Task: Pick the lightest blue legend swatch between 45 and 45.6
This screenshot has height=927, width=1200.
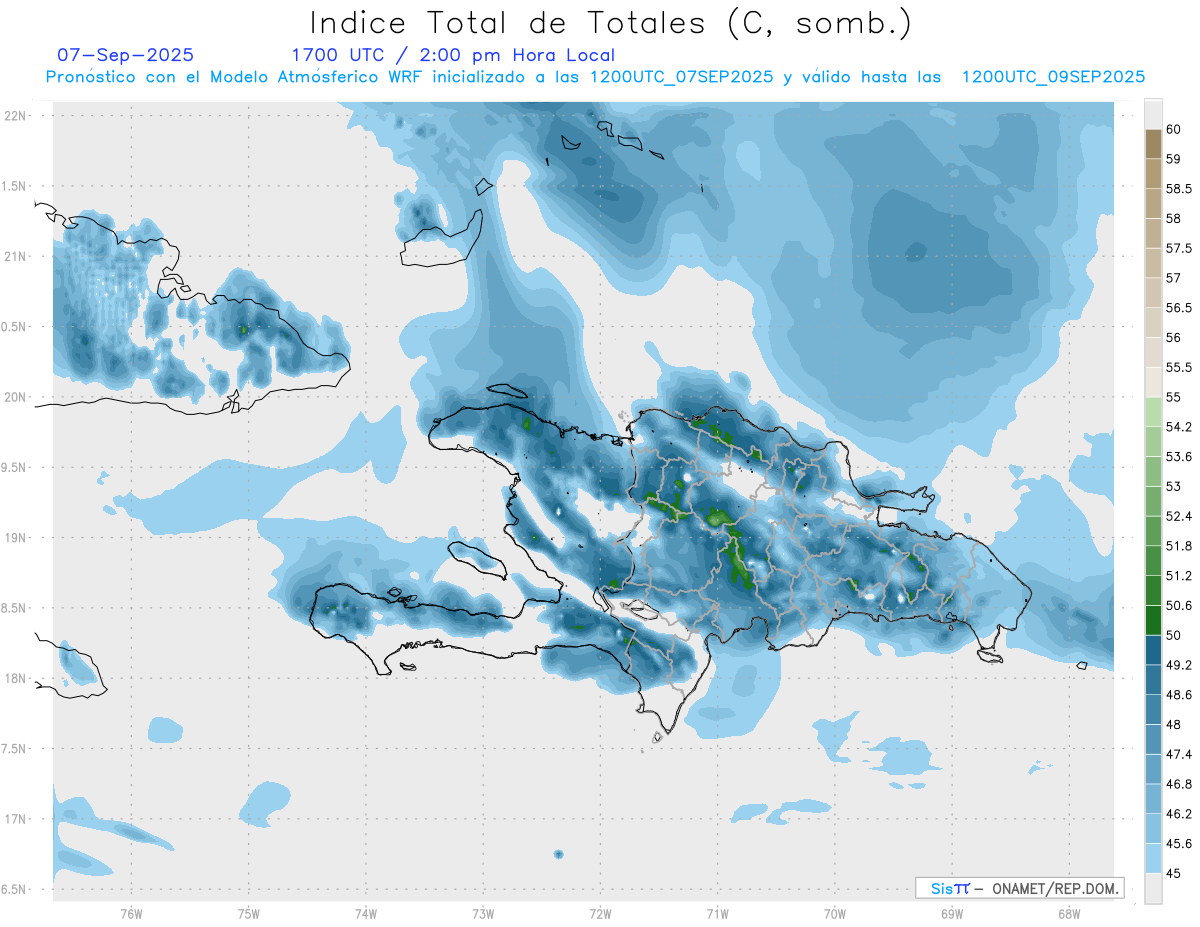Action: (1153, 858)
